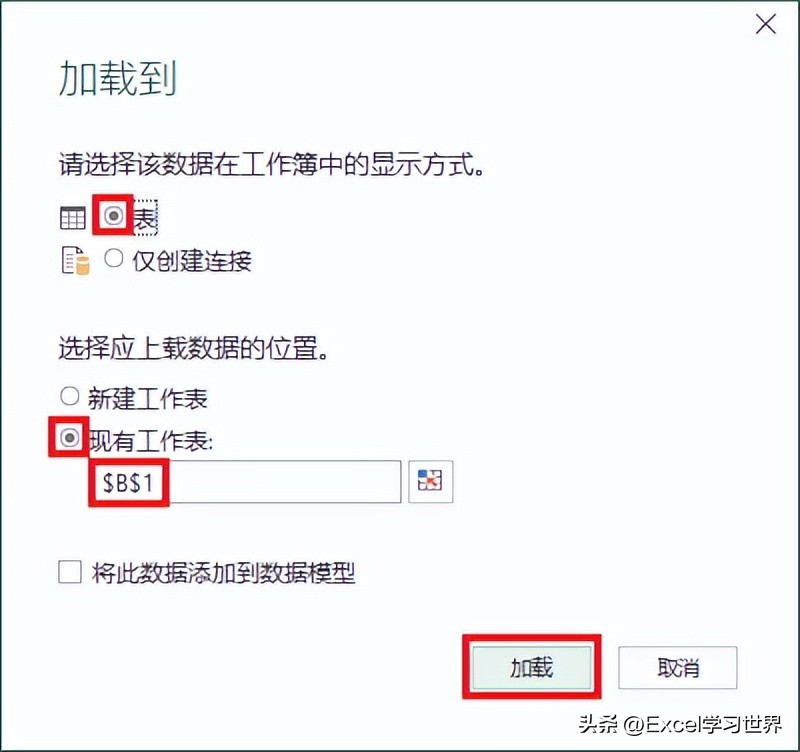Click the 将此数据添加到数据模型 label text
The height and width of the screenshot is (752, 800).
click(x=223, y=573)
